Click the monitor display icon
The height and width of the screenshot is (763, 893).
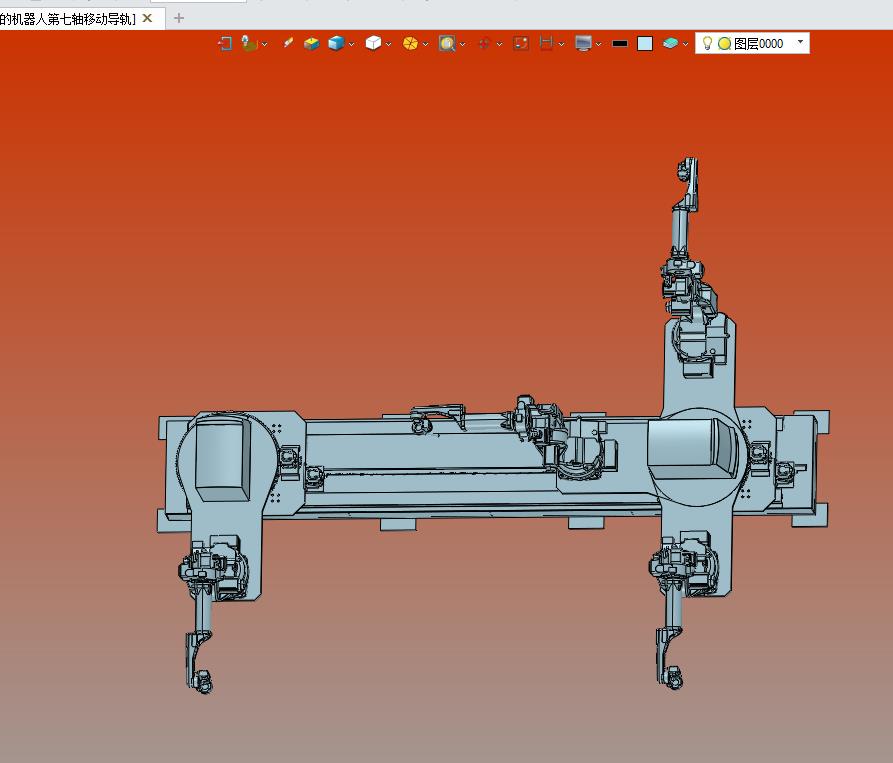584,43
